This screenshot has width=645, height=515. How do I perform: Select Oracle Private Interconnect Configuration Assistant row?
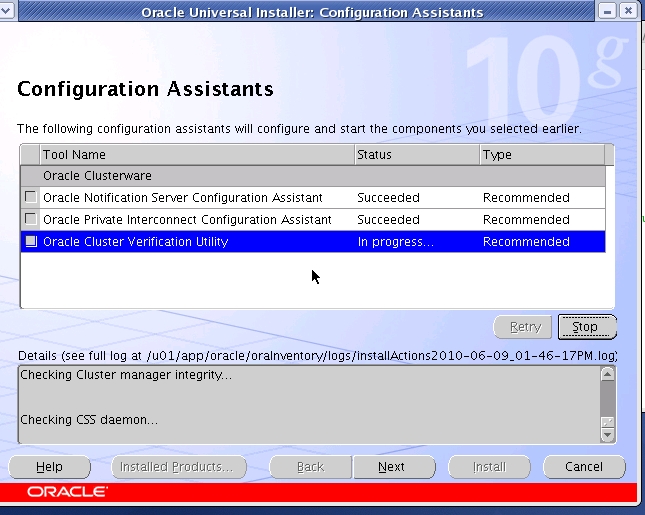[313, 219]
